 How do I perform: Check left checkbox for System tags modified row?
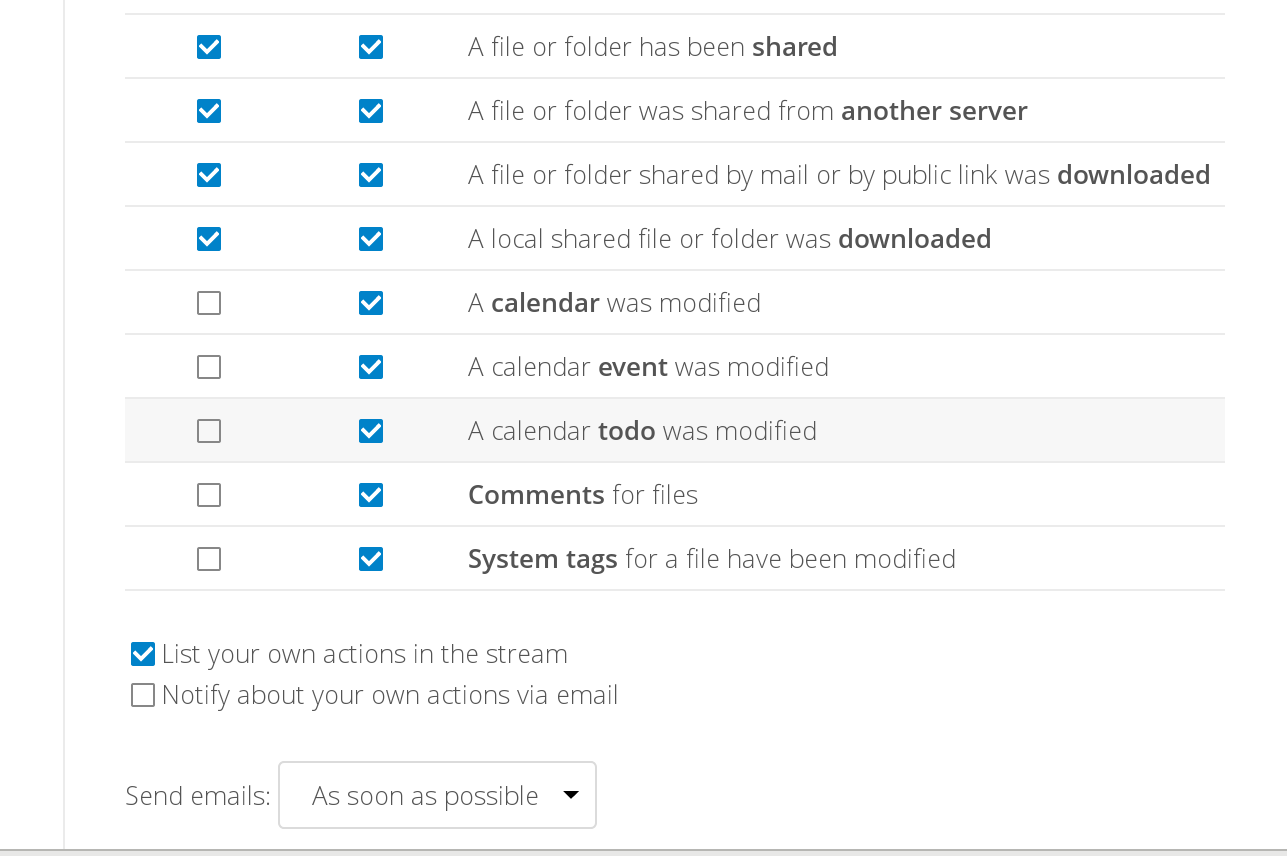pos(209,559)
